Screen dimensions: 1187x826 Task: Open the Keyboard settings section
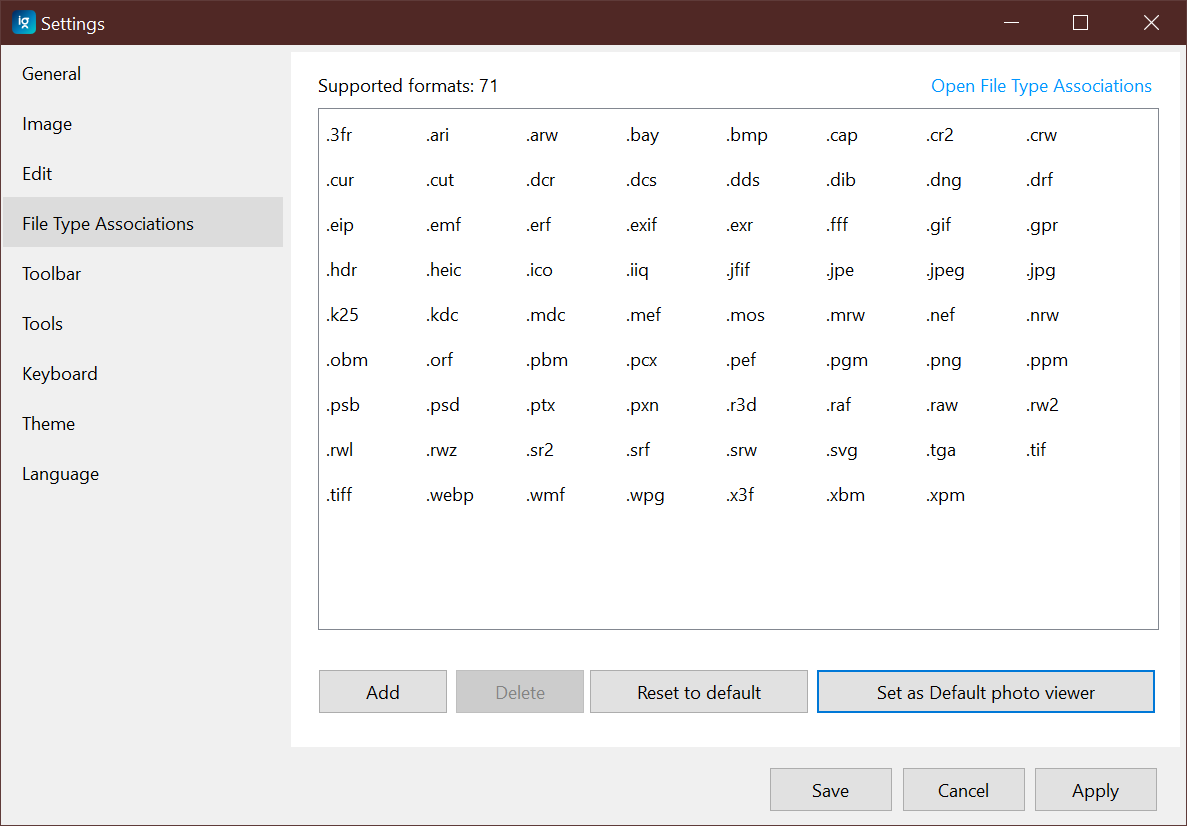[59, 373]
